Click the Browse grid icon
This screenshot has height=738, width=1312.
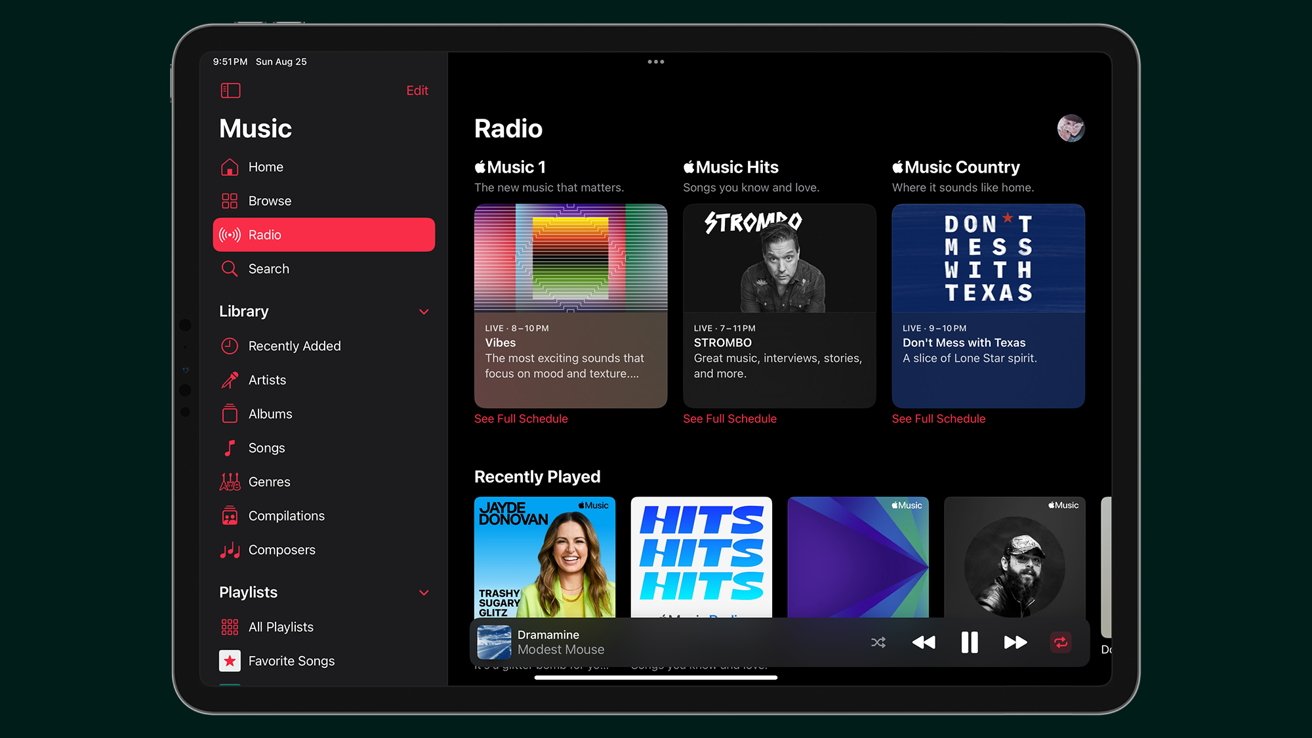coord(230,201)
